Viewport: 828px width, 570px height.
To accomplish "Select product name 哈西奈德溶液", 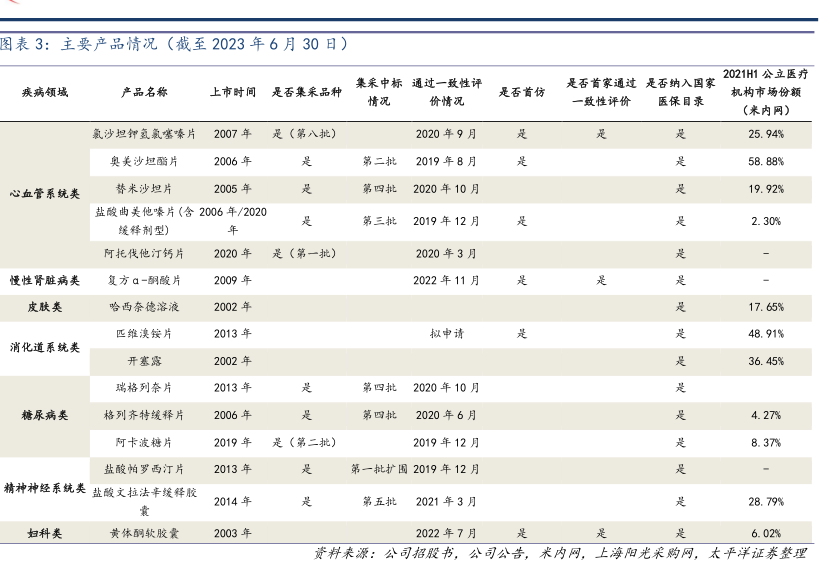I will 144,307.
